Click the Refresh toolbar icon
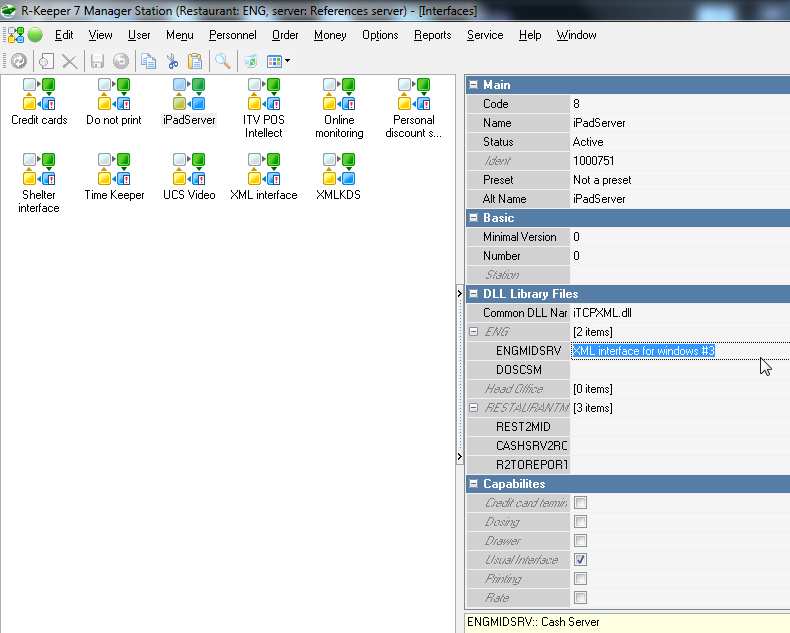Screen dimensions: 790x633 [x=19, y=61]
